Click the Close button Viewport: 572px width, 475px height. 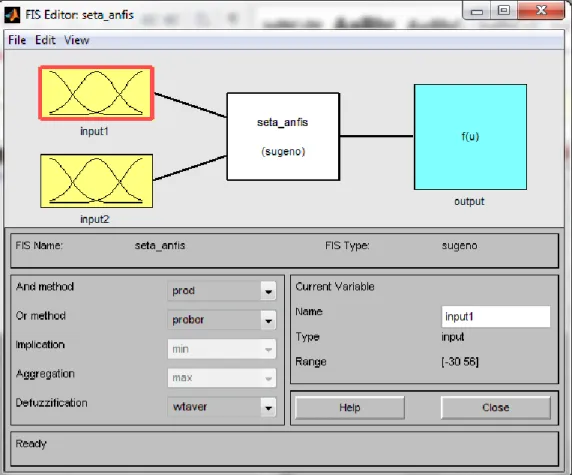point(496,408)
